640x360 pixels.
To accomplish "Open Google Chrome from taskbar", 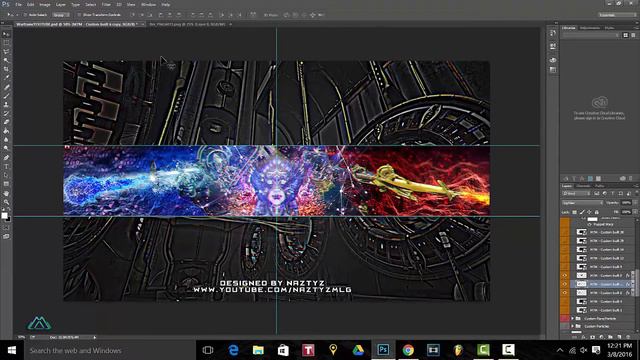I will tap(408, 350).
